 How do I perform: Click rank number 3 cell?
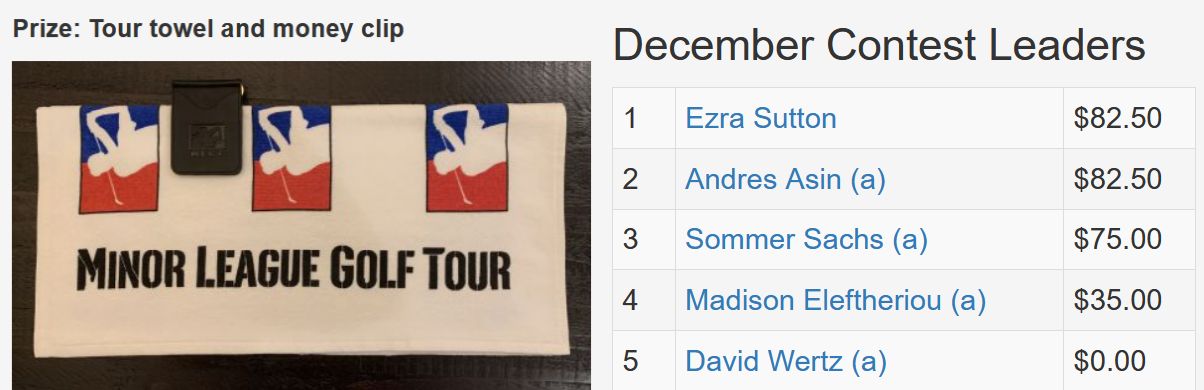click(644, 240)
